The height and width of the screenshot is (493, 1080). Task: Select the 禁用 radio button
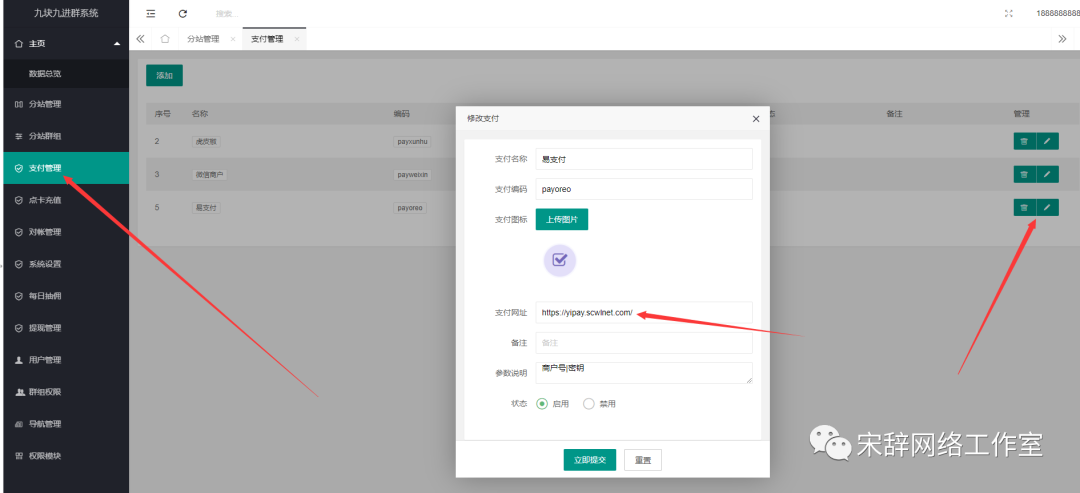tap(589, 404)
